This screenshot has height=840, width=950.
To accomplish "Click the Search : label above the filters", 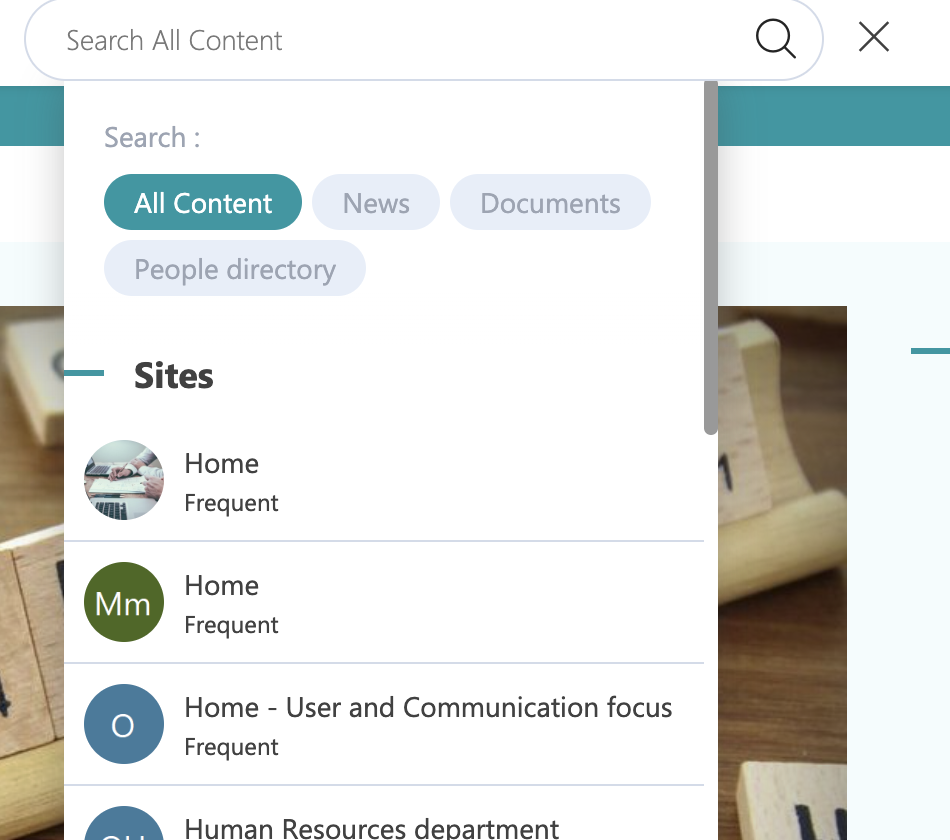I will coord(152,138).
